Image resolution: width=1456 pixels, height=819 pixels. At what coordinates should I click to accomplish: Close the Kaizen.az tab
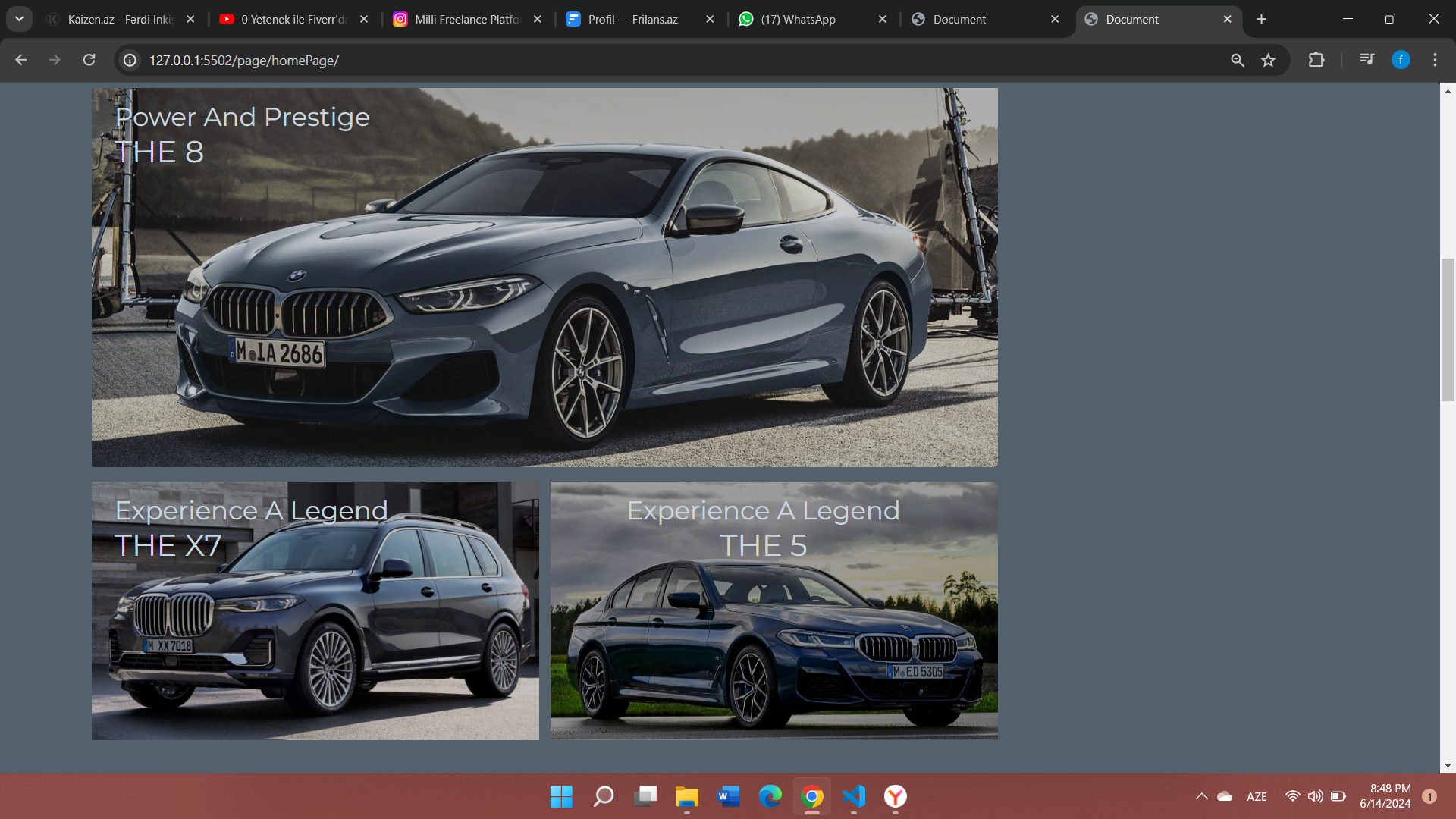[190, 19]
